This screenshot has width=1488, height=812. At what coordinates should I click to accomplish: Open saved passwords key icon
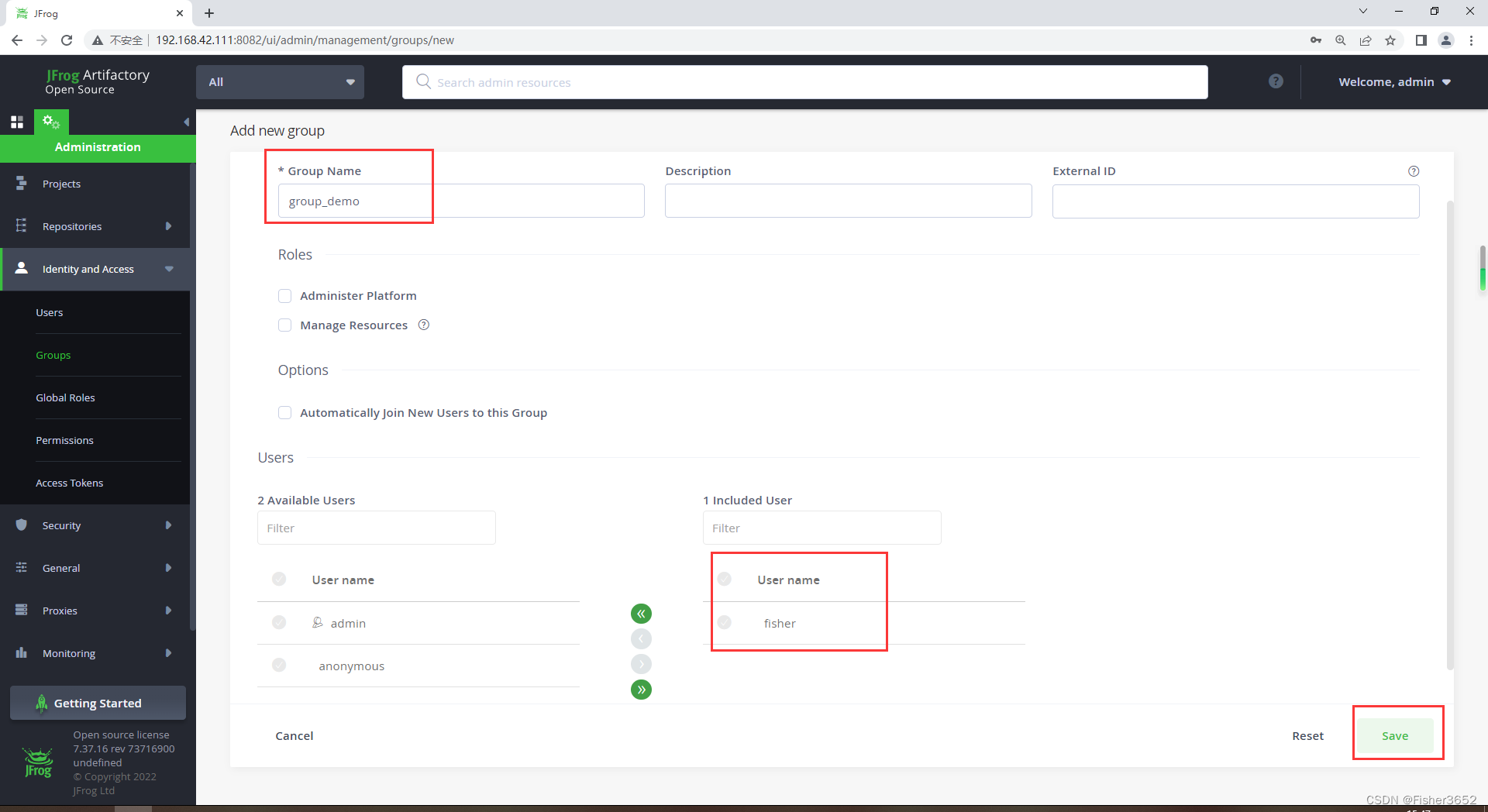tap(1315, 40)
